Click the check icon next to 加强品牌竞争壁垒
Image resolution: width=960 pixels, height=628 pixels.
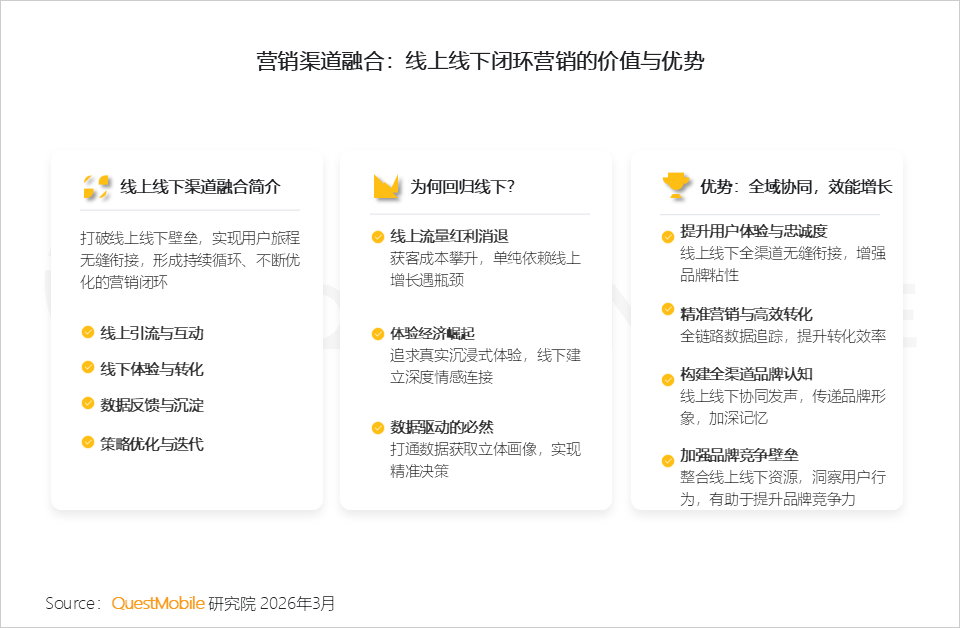[x=668, y=461]
